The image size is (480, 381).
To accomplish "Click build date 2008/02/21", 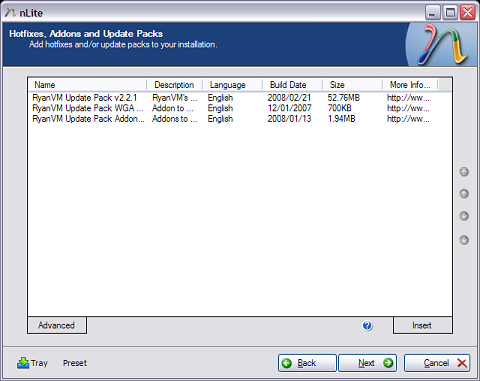I will (x=289, y=98).
